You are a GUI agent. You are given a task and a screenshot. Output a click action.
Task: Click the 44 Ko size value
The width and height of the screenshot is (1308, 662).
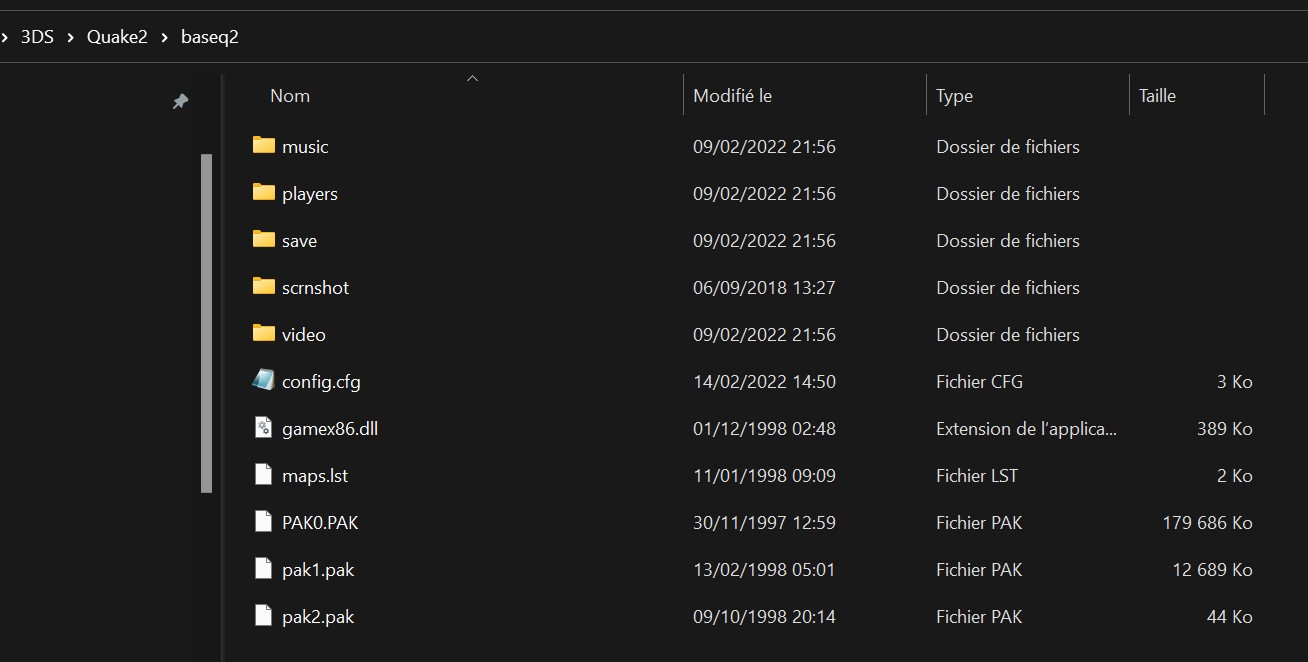click(x=1230, y=617)
